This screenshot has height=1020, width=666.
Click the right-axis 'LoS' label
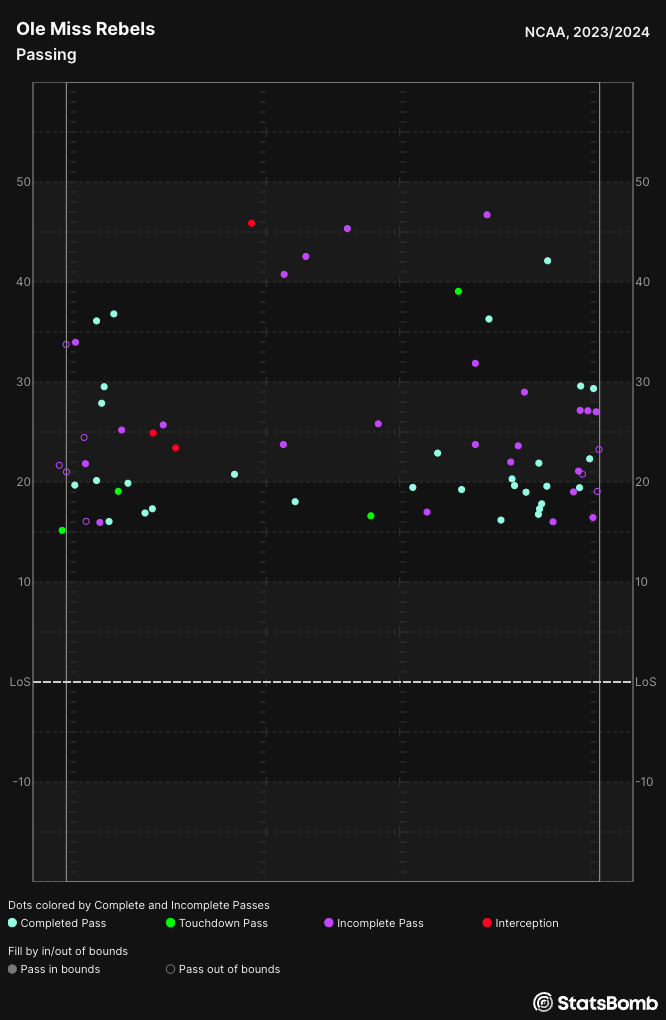click(x=645, y=682)
